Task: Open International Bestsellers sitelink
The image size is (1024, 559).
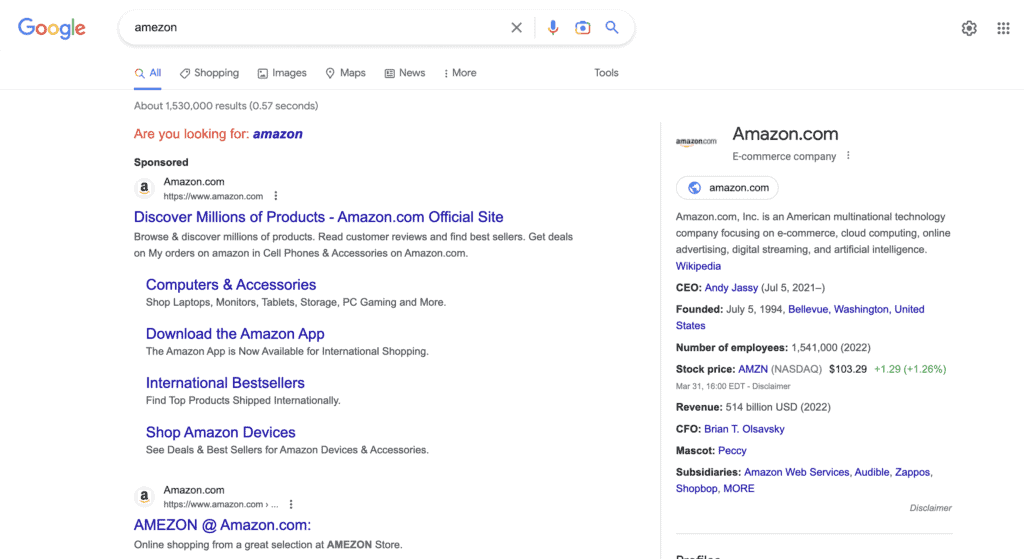Action: (x=225, y=383)
